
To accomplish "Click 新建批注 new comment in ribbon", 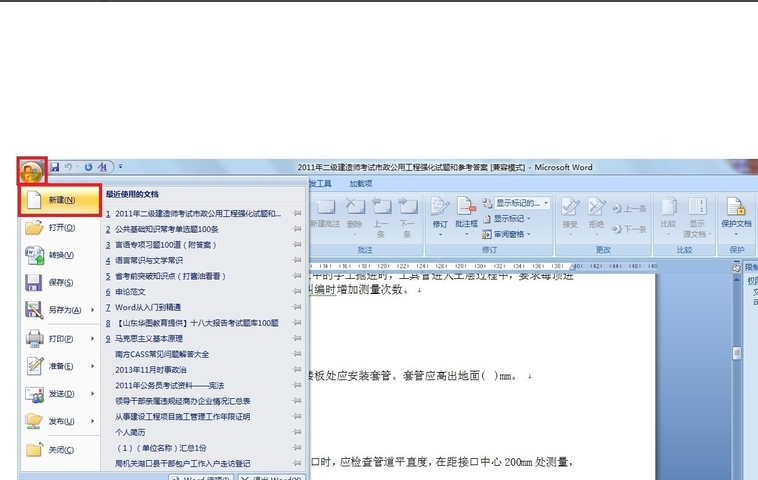I will (x=325, y=214).
